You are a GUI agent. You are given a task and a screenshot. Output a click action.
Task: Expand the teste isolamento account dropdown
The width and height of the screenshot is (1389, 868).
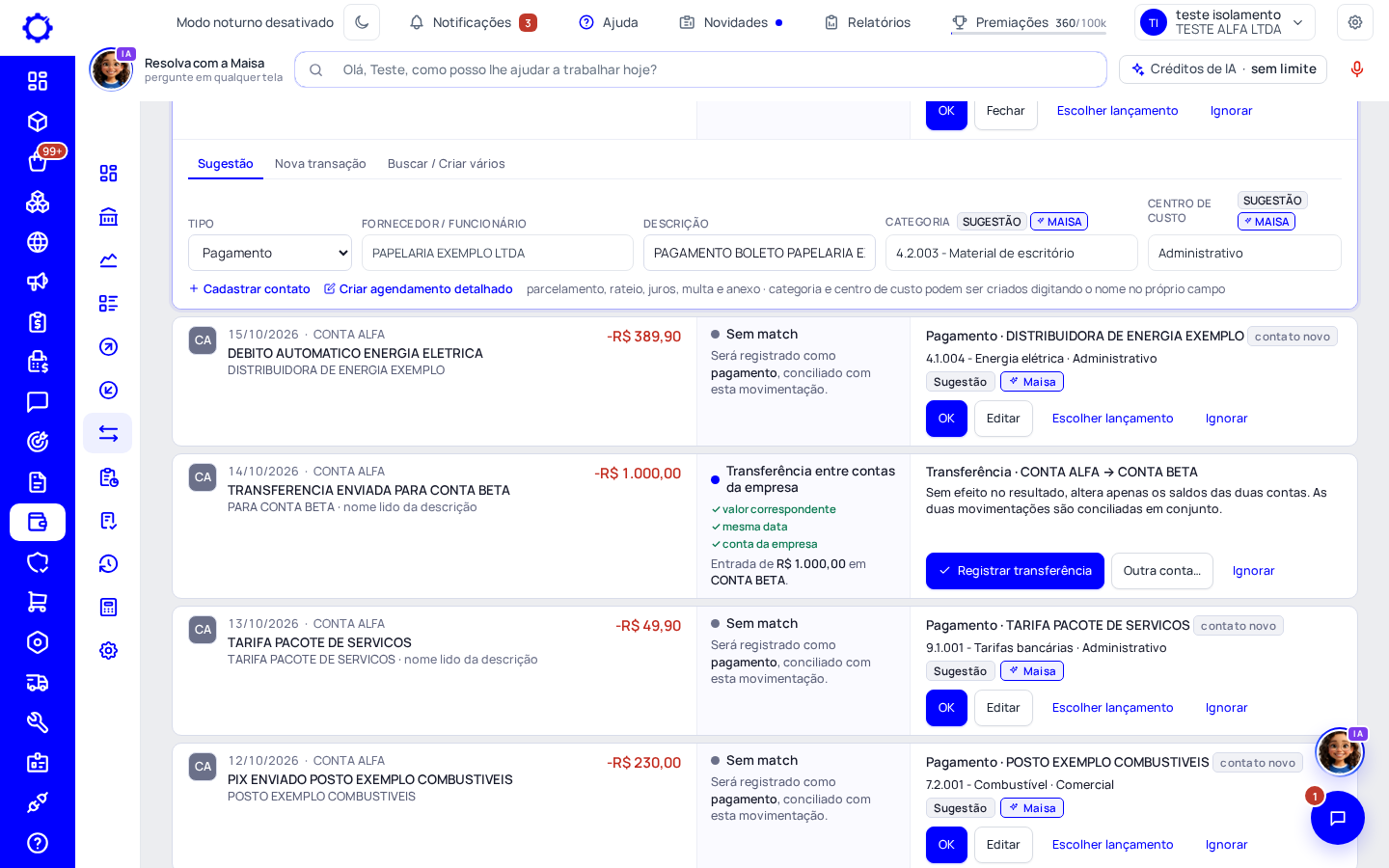coord(1225,22)
